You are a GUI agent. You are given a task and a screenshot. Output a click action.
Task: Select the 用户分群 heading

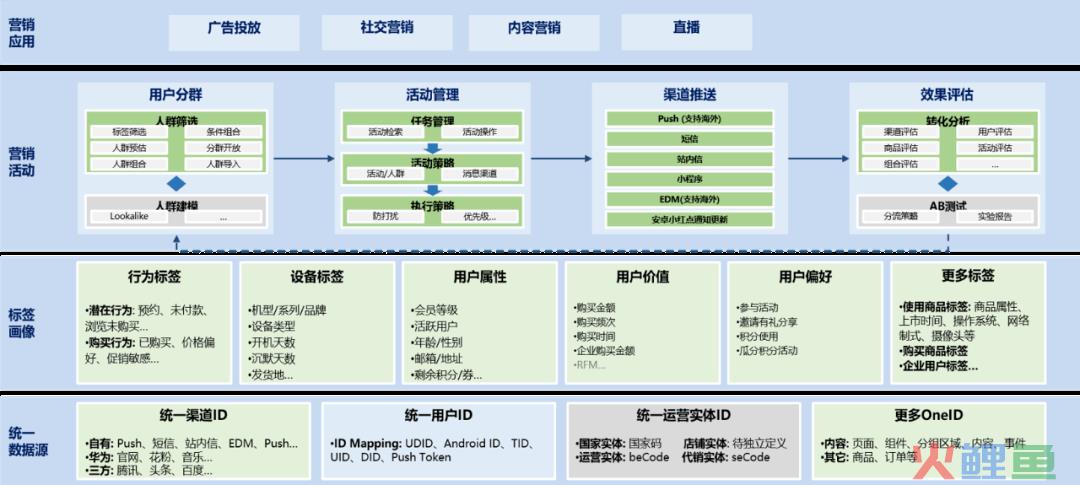176,95
